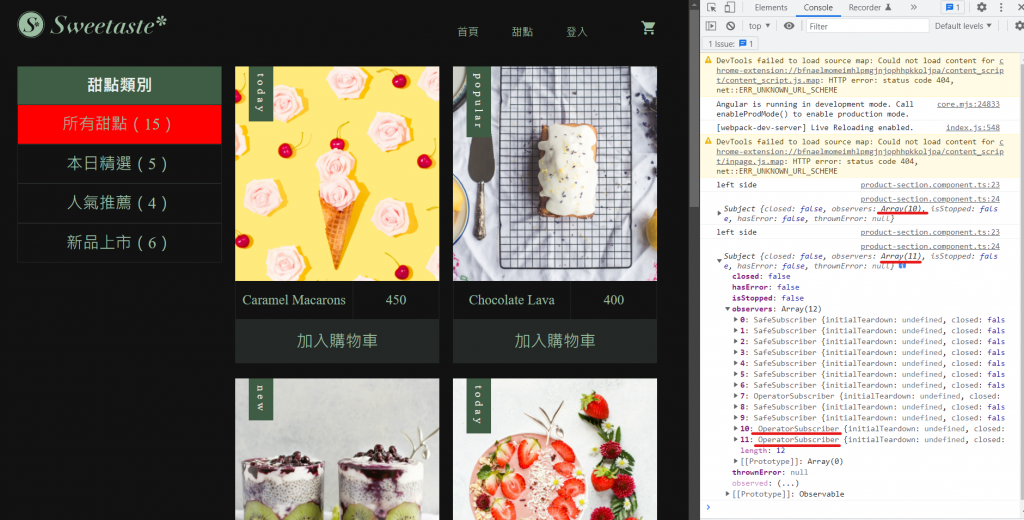Select the 新品上市 (6) category
The width and height of the screenshot is (1024, 520).
[120, 243]
